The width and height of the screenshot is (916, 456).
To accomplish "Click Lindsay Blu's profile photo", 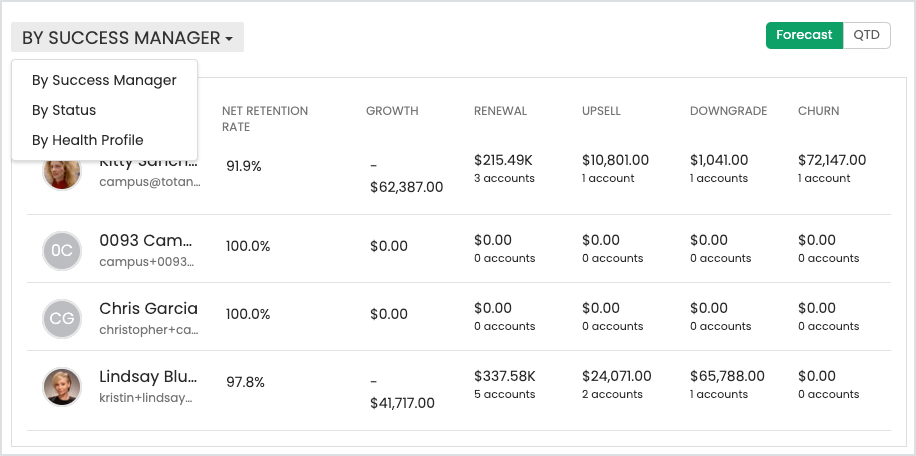I will click(x=61, y=386).
